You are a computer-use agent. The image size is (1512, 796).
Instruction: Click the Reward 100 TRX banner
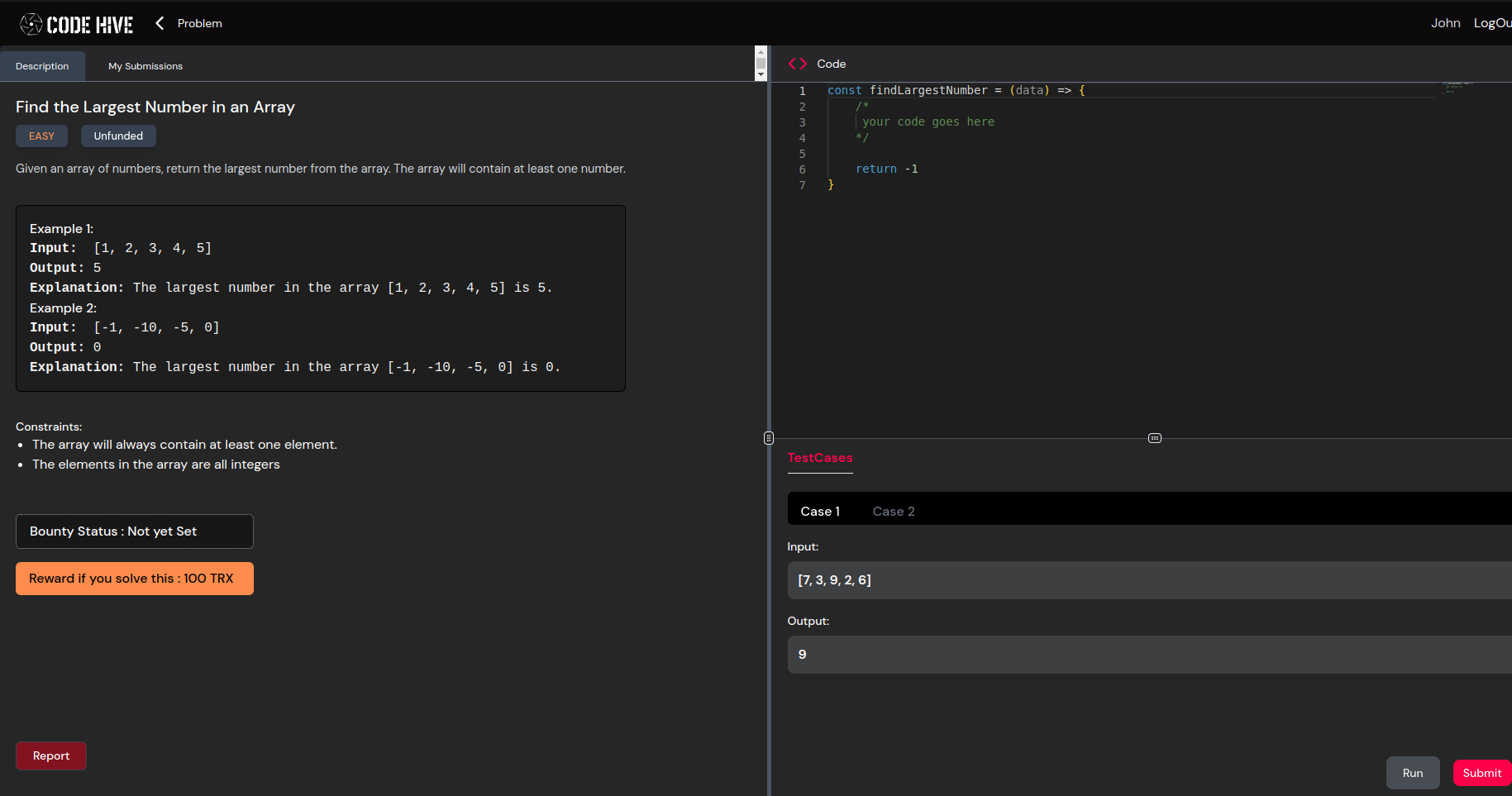135,579
